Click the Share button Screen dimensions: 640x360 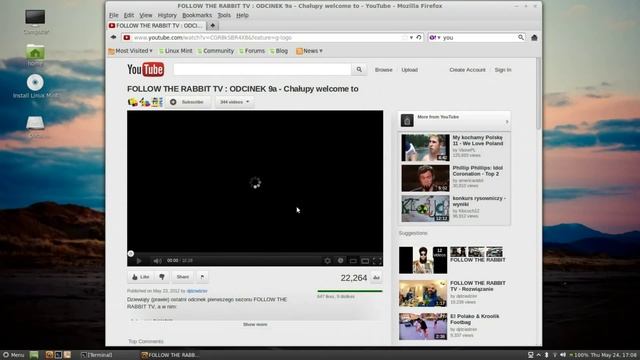coord(182,277)
